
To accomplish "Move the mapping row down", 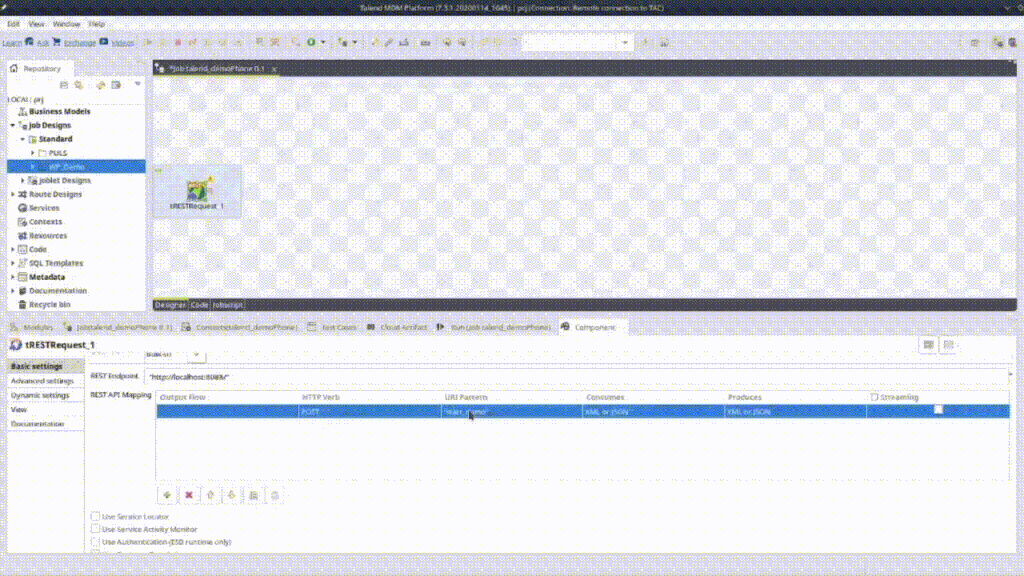I will (x=232, y=496).
